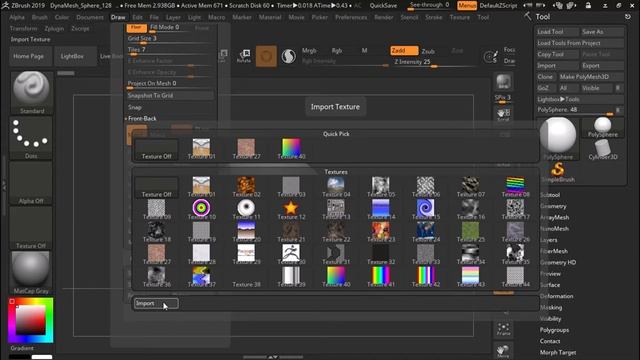Pick Texture 01 in Quick Pick
The width and height of the screenshot is (640, 360).
click(201, 149)
